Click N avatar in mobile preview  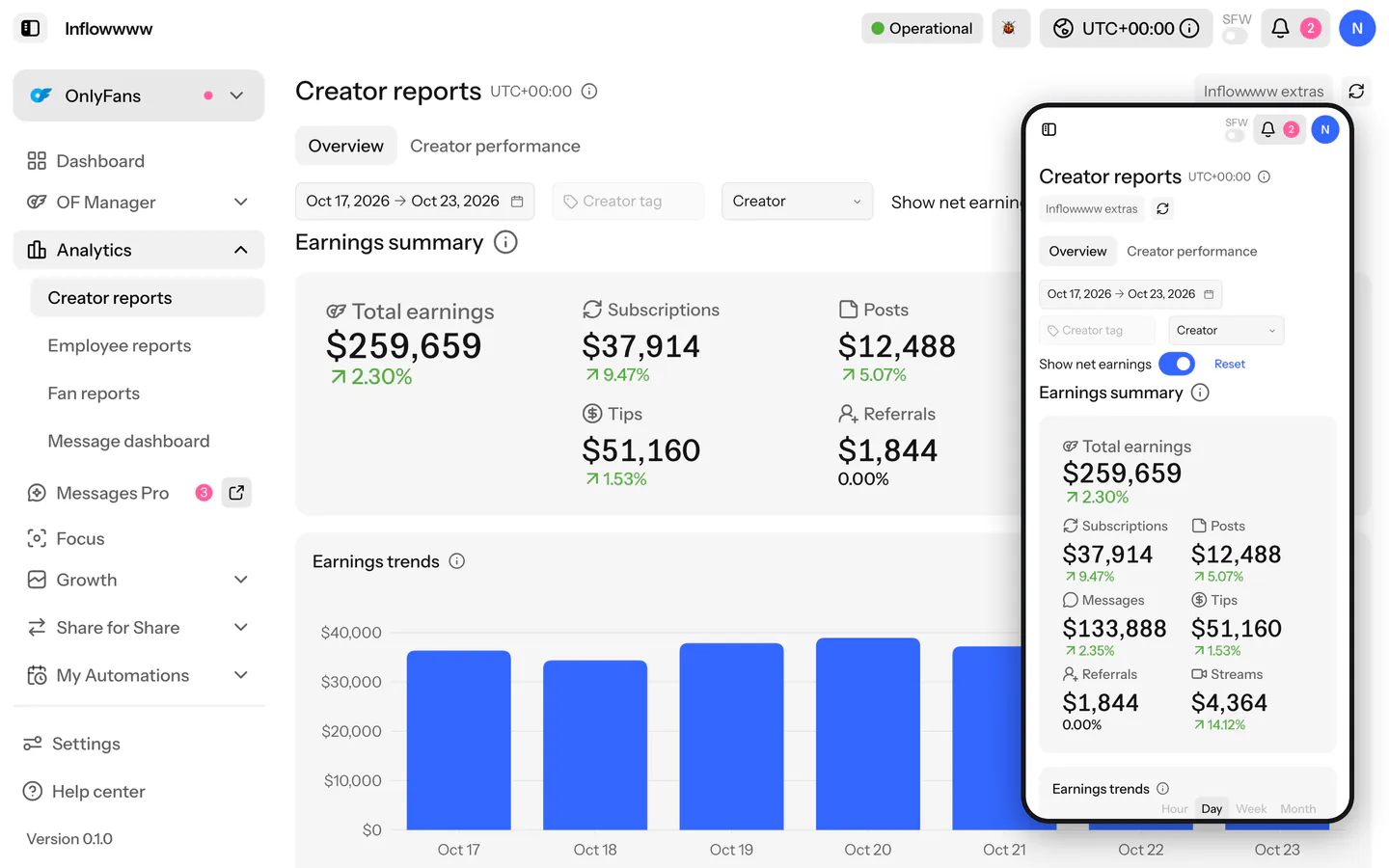click(x=1325, y=129)
